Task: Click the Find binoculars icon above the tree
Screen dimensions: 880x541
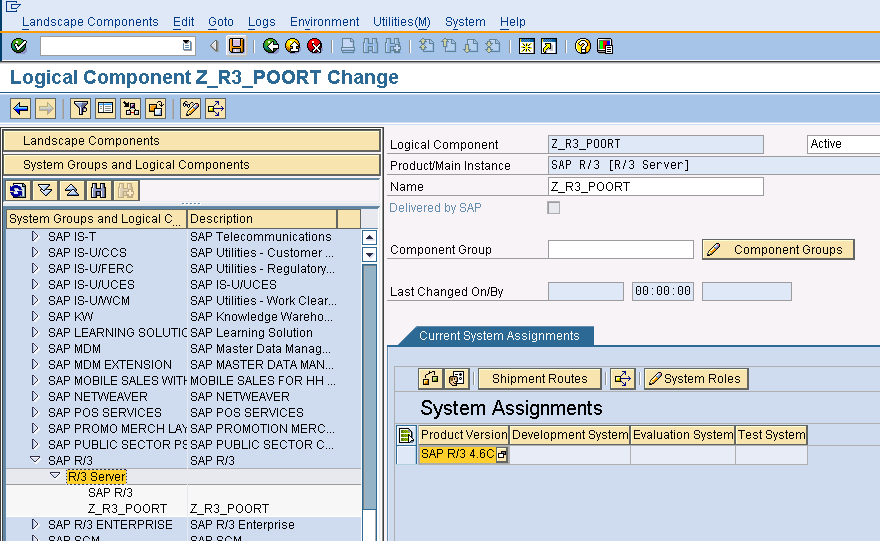Action: (x=99, y=190)
